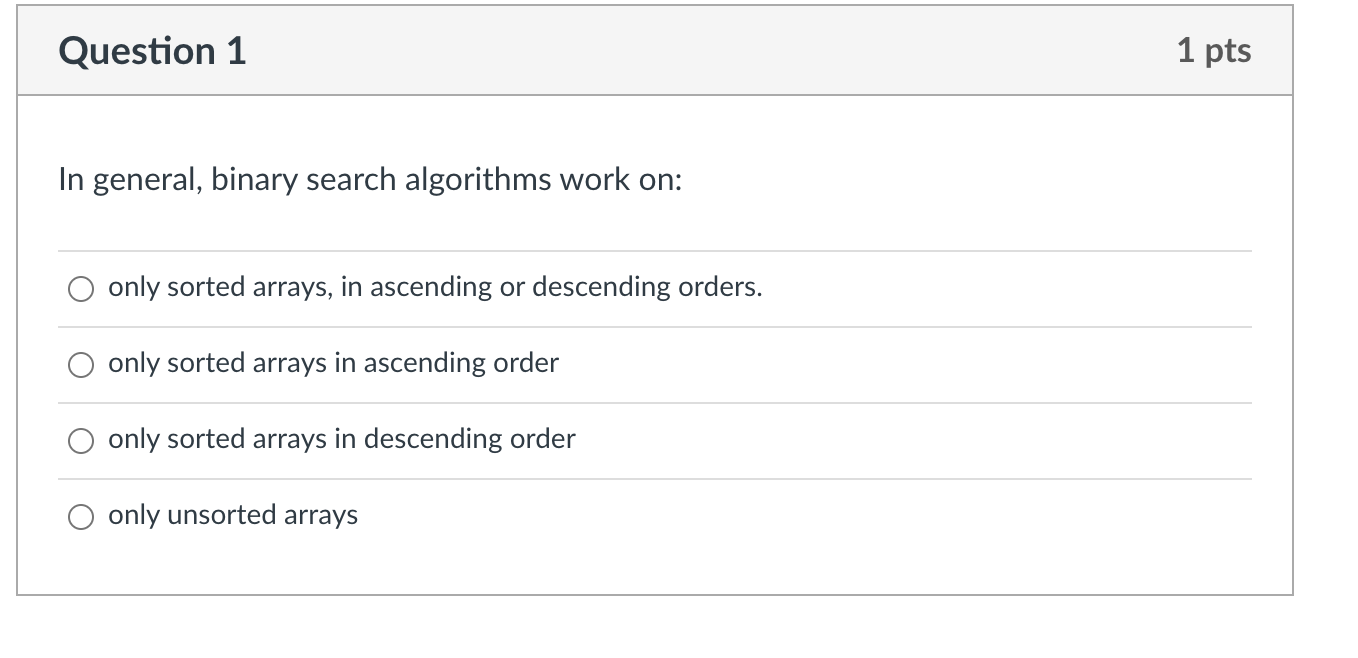Viewport: 1358px width, 658px height.
Task: Click the 'Question 1' heading
Action: (x=152, y=51)
